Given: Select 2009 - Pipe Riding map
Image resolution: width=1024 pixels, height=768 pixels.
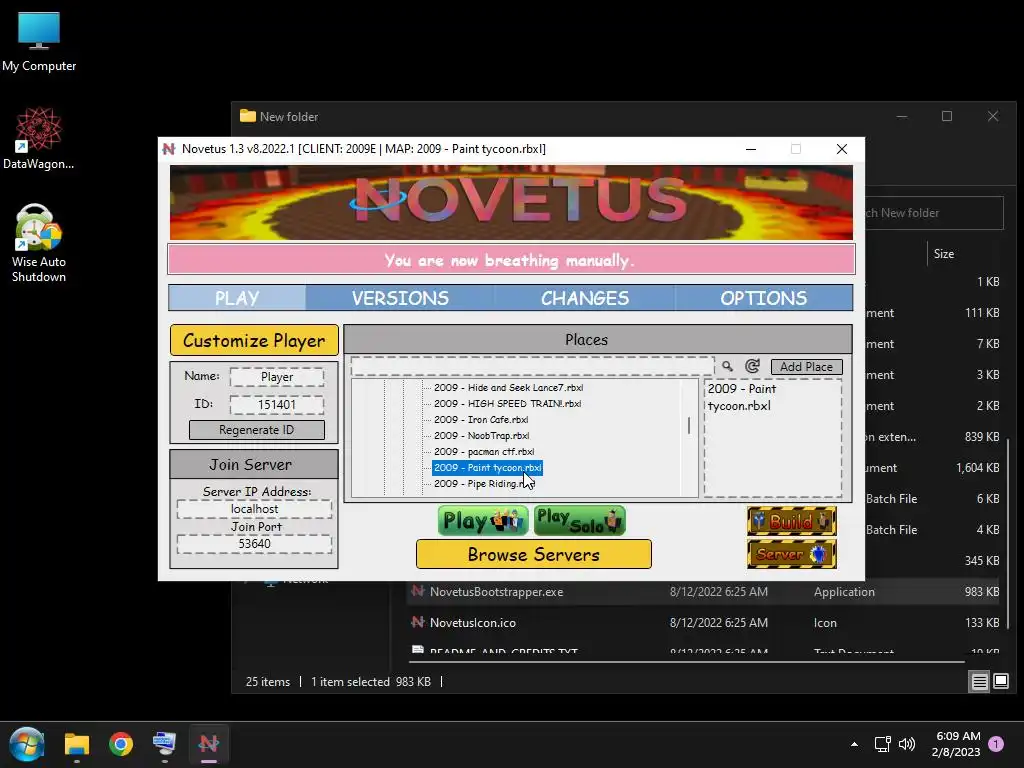Looking at the screenshot, I should [484, 483].
